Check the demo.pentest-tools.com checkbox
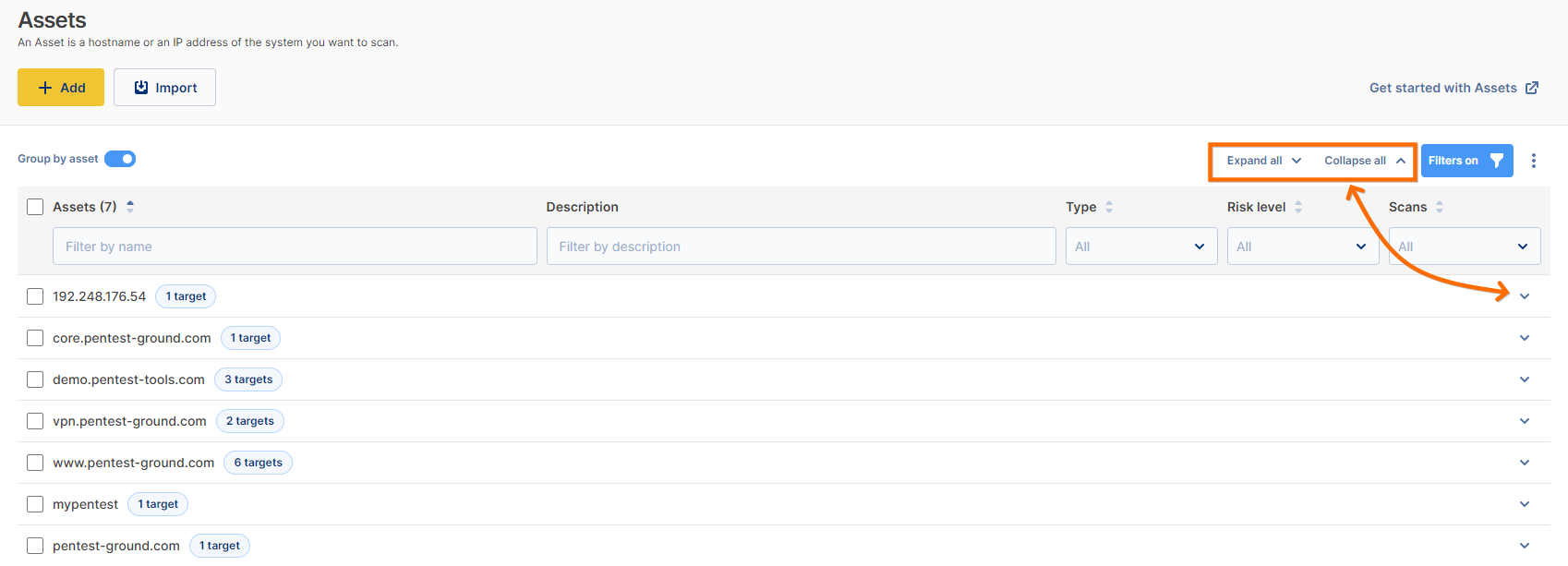Image resolution: width=1568 pixels, height=566 pixels. pos(35,379)
